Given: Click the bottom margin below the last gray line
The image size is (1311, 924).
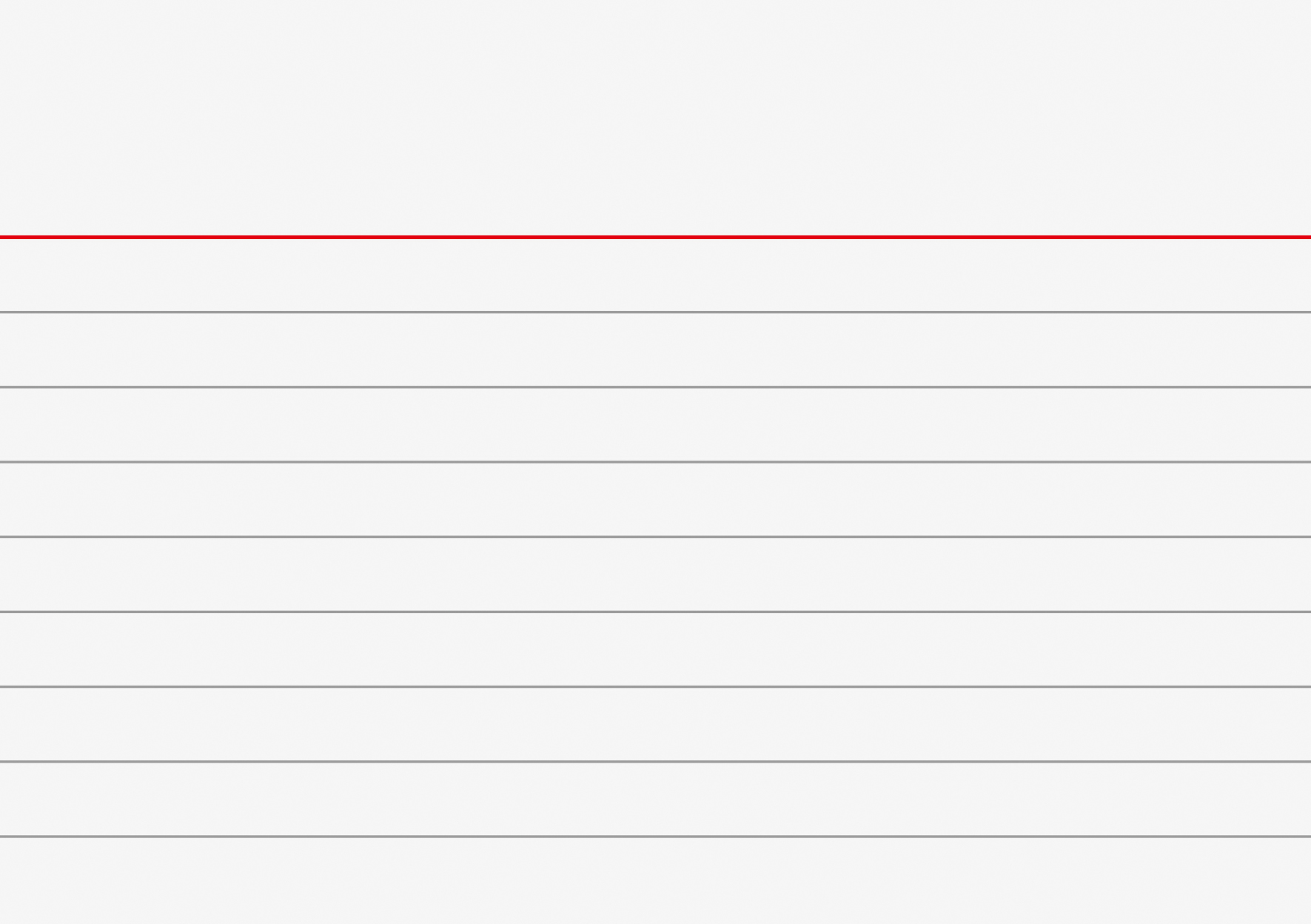Looking at the screenshot, I should coord(655,881).
